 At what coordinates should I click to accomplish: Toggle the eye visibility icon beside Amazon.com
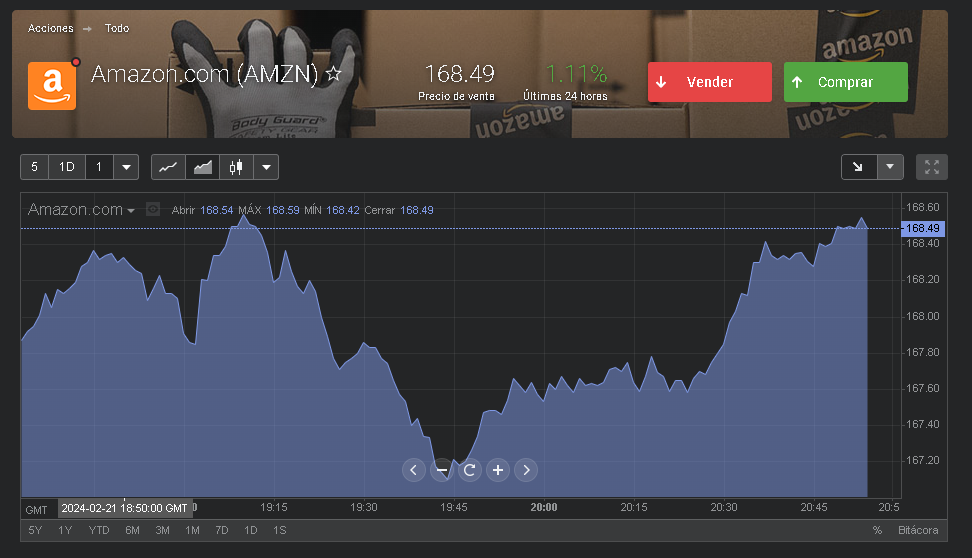coord(152,210)
